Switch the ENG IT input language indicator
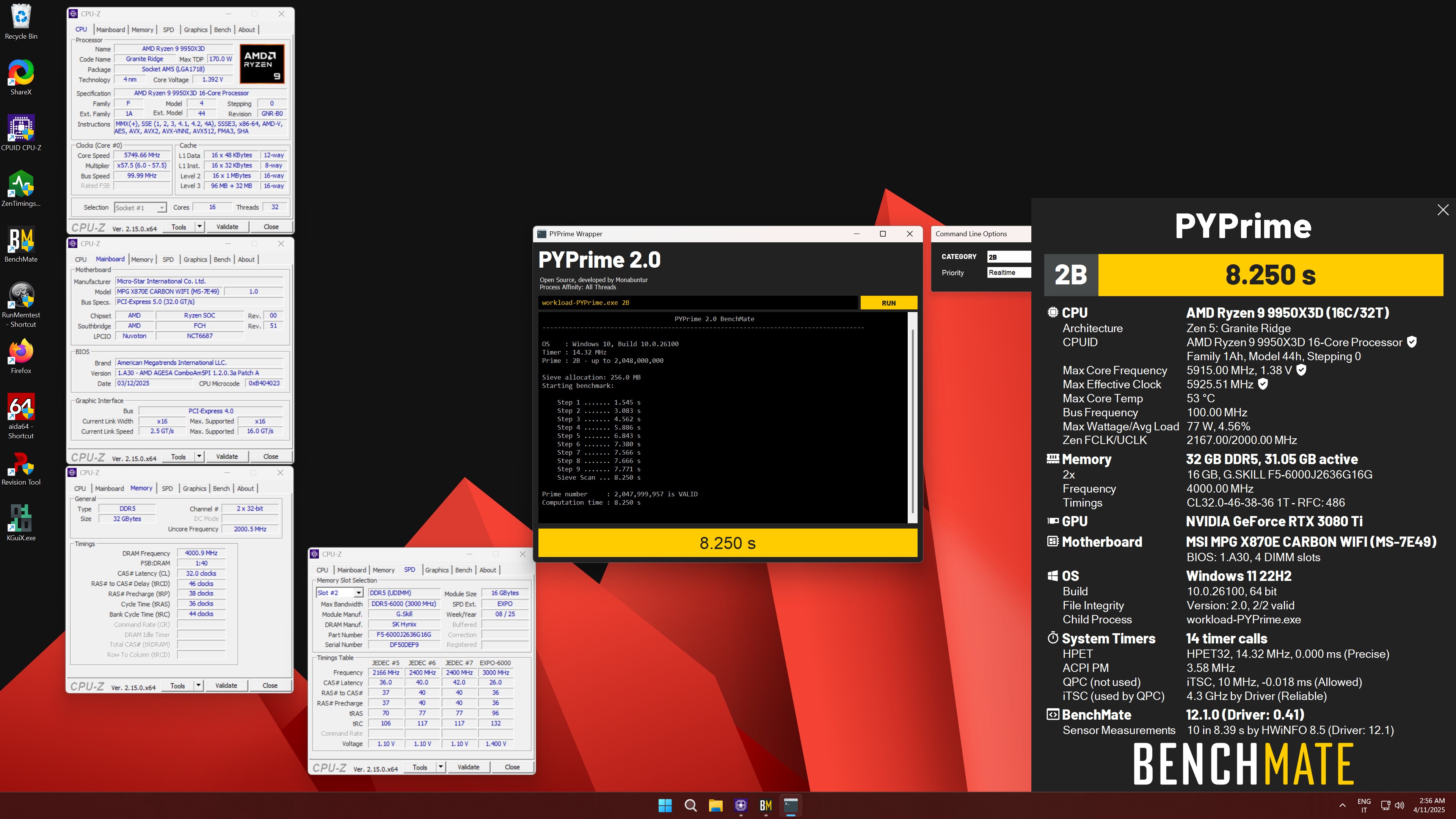This screenshot has width=1456, height=819. click(x=1364, y=805)
